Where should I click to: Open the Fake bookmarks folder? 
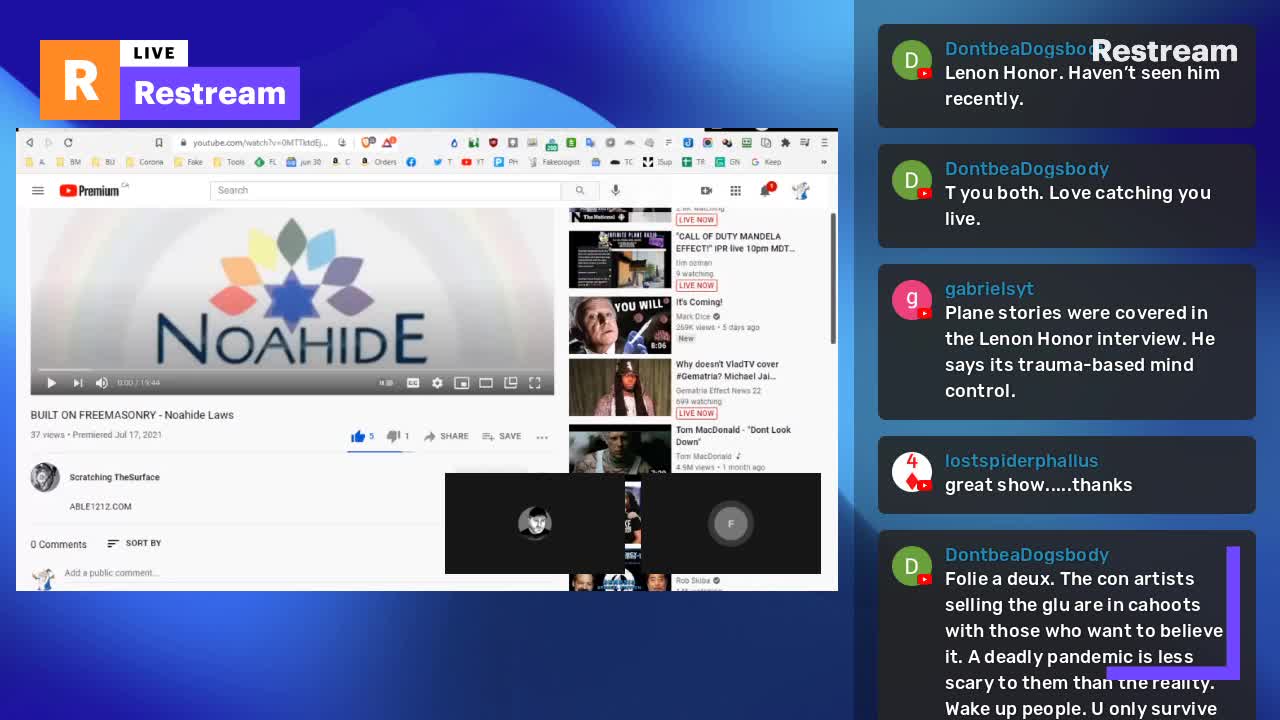point(188,162)
